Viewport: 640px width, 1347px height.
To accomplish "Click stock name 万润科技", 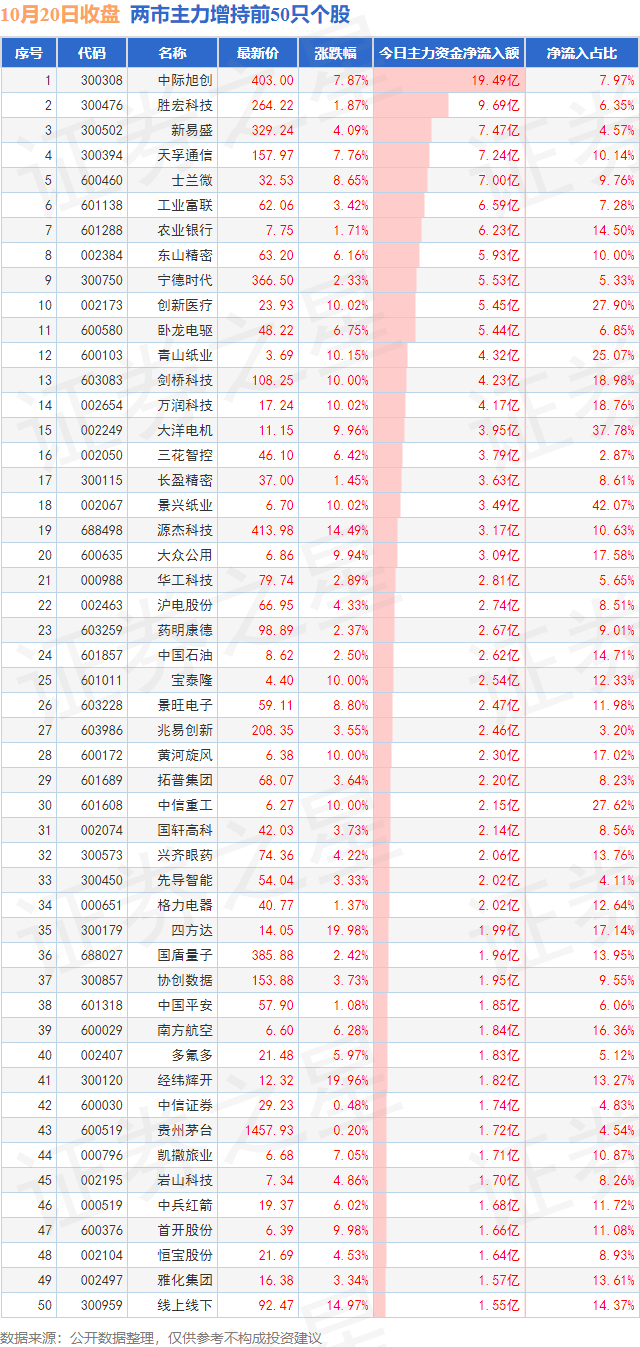I will point(185,405).
